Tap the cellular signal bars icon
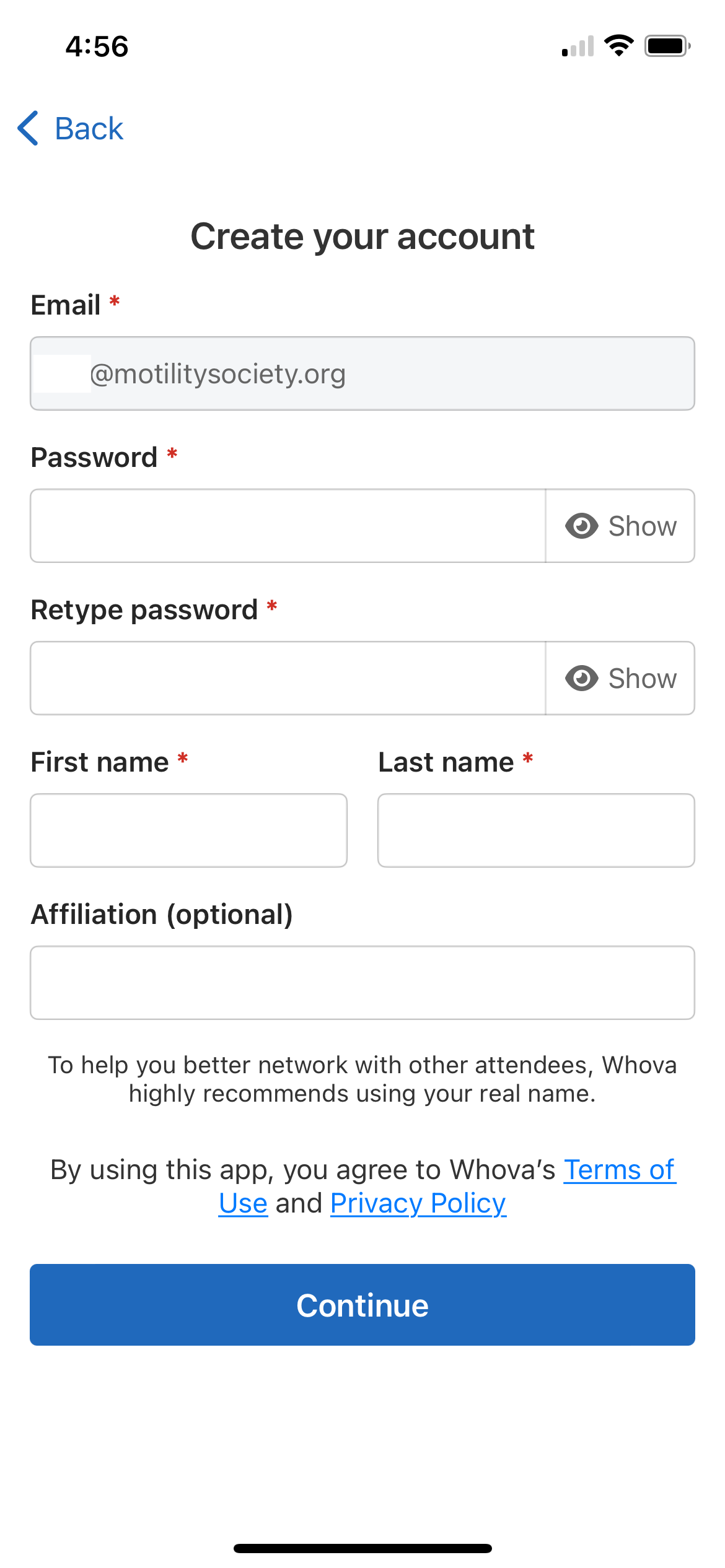The image size is (725, 1568). [x=578, y=47]
